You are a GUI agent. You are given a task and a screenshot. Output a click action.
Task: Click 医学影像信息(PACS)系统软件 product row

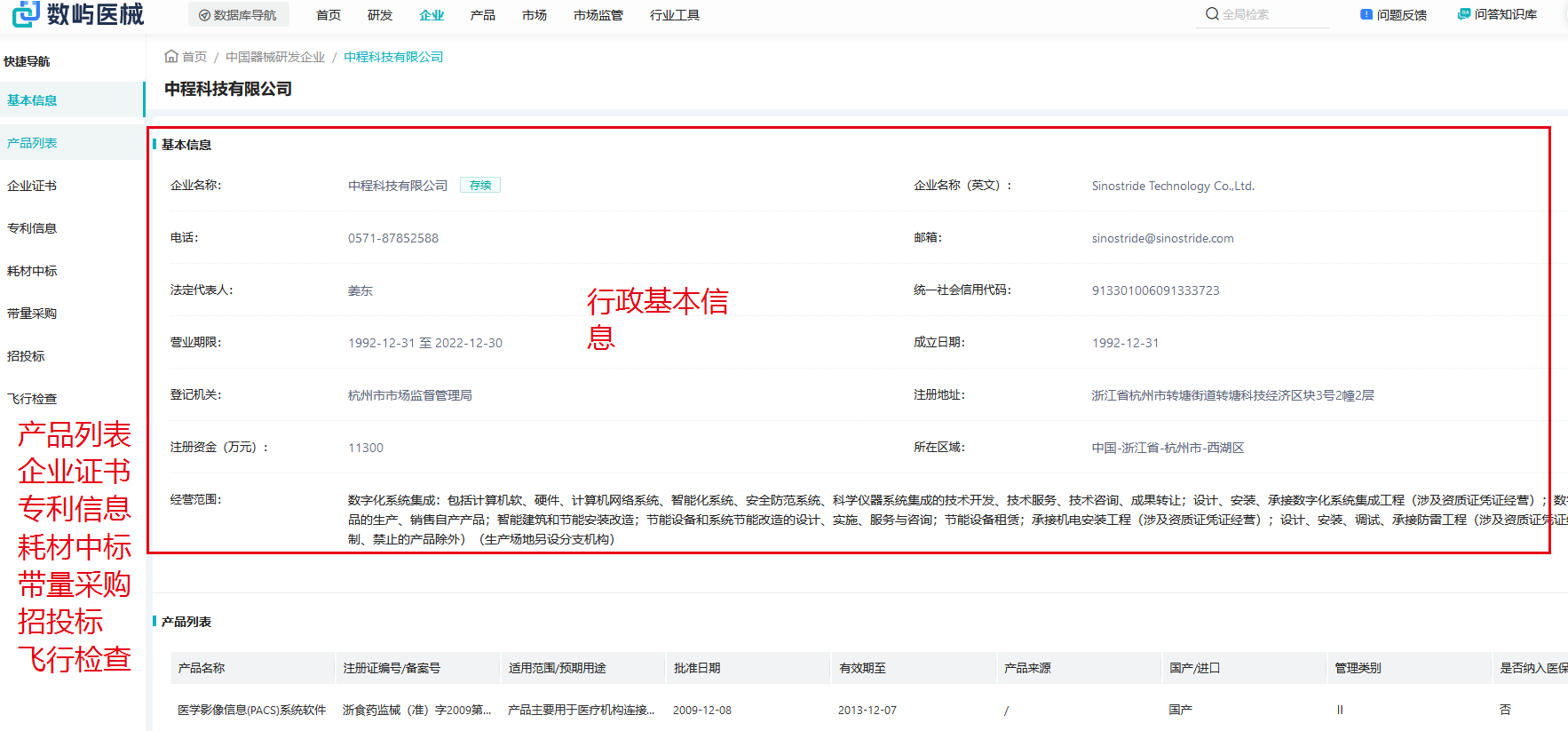[x=251, y=710]
